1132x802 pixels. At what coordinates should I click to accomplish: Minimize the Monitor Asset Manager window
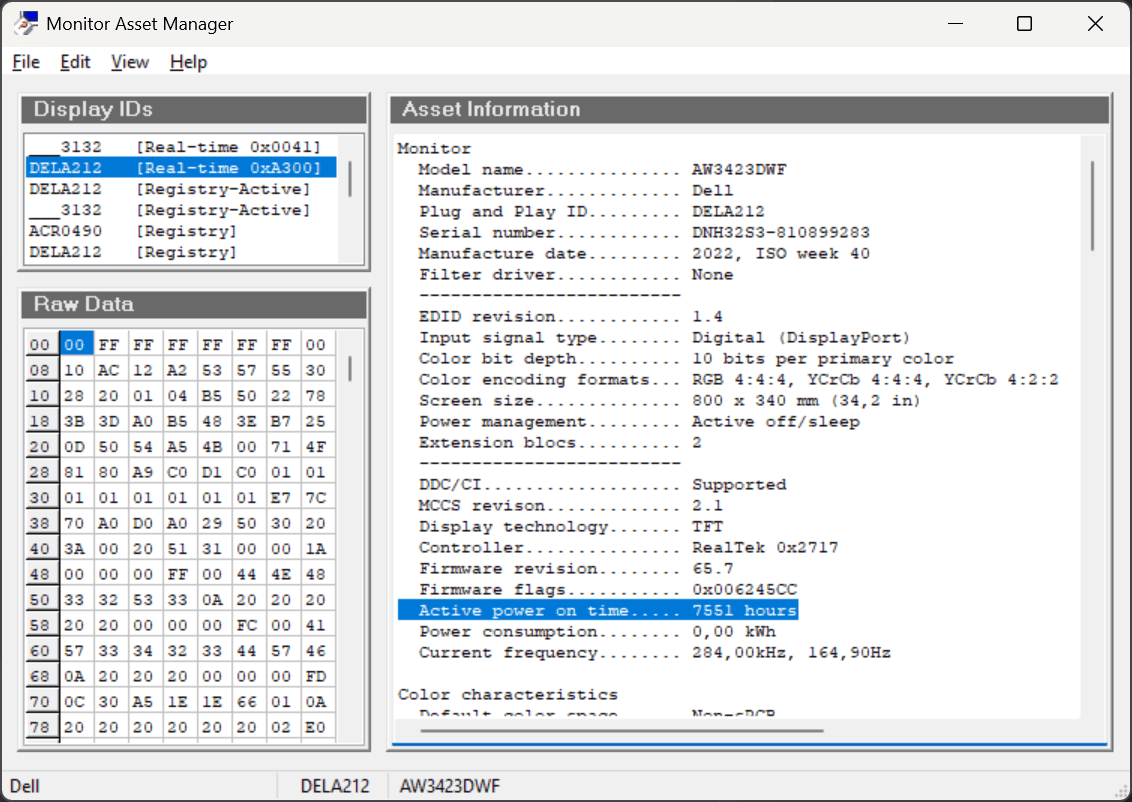pos(955,23)
